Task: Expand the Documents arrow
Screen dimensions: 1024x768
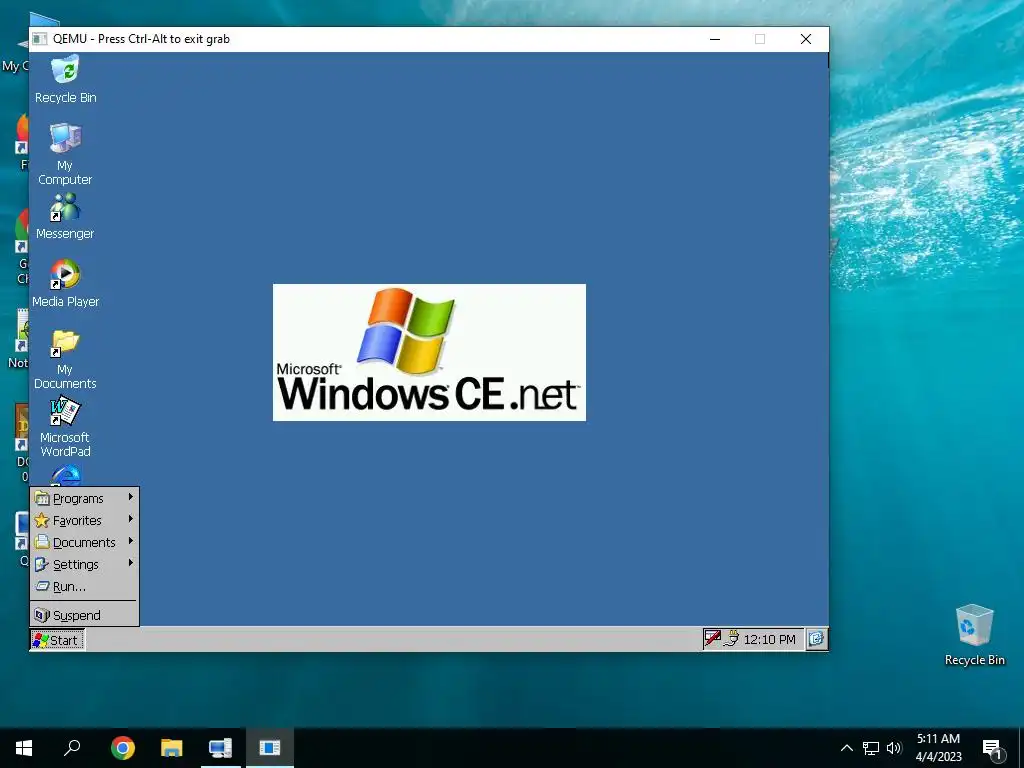Action: pyautogui.click(x=131, y=541)
